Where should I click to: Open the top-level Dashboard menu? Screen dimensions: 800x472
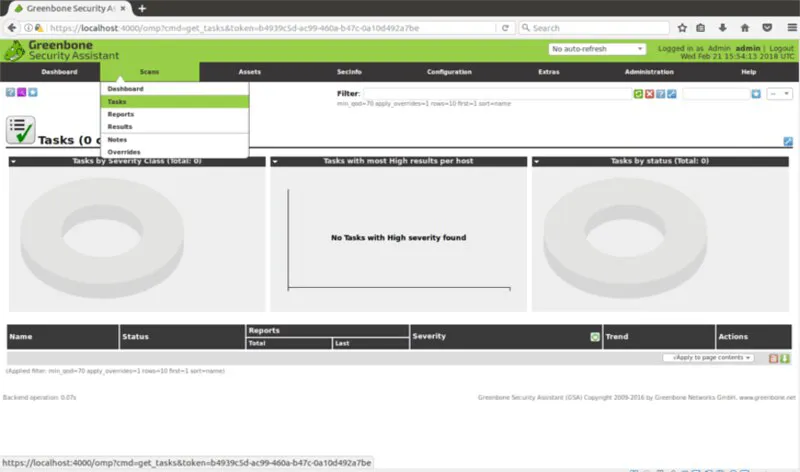[59, 72]
